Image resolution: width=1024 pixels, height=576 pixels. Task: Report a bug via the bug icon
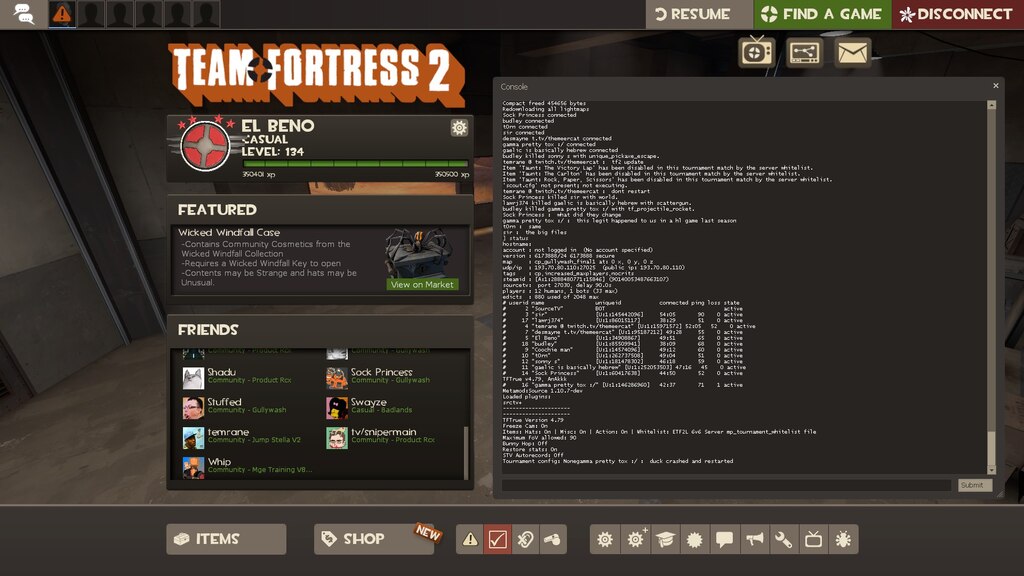(844, 539)
